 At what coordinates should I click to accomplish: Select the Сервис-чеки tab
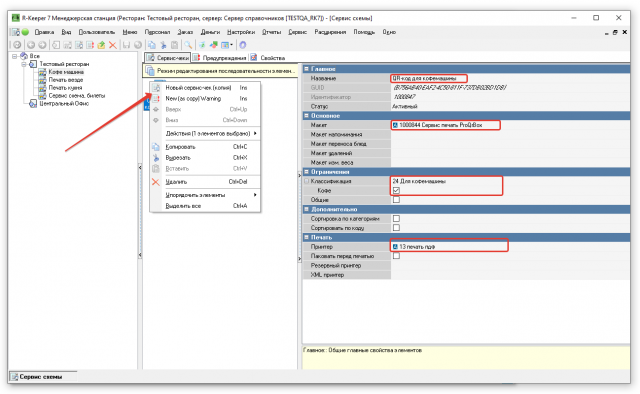click(167, 58)
